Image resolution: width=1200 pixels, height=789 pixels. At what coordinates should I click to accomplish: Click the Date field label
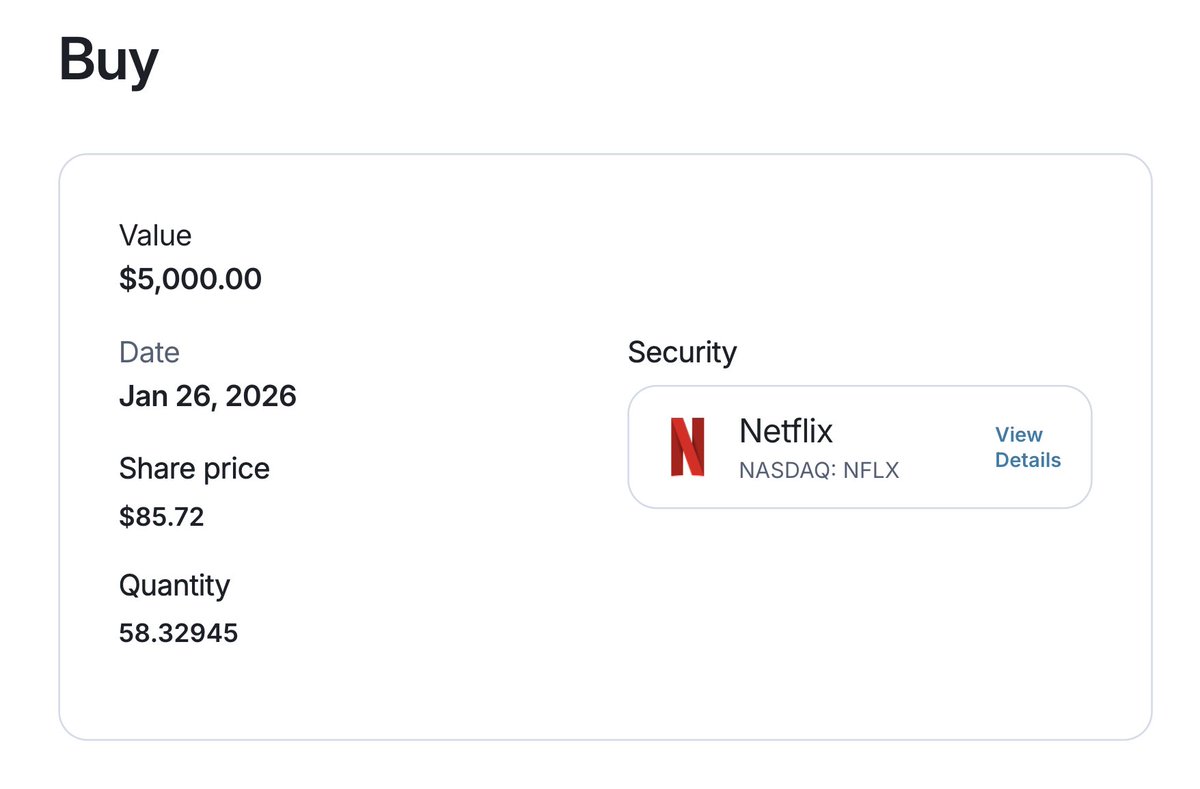click(149, 352)
